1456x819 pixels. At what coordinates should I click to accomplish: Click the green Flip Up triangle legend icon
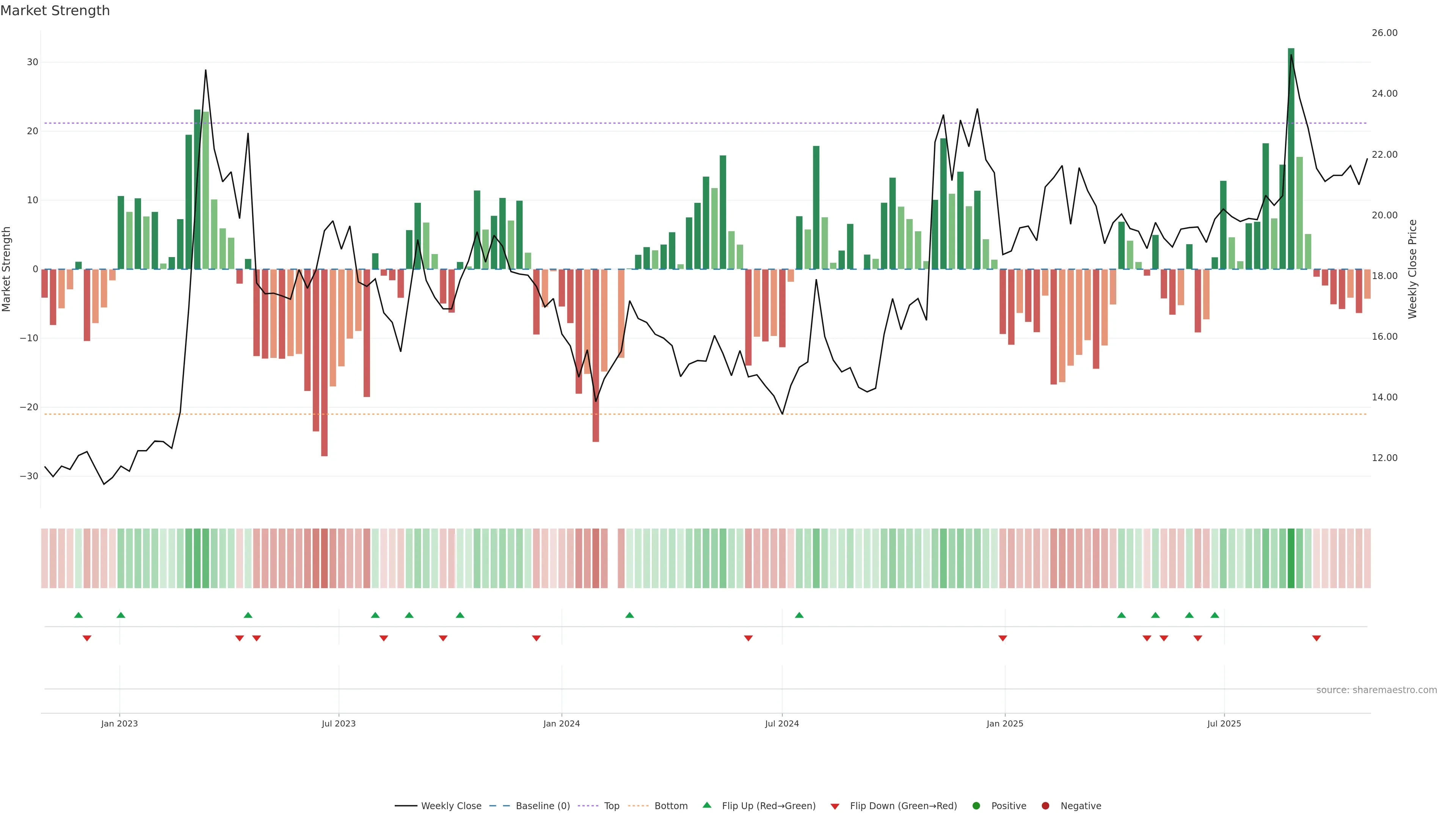(706, 805)
